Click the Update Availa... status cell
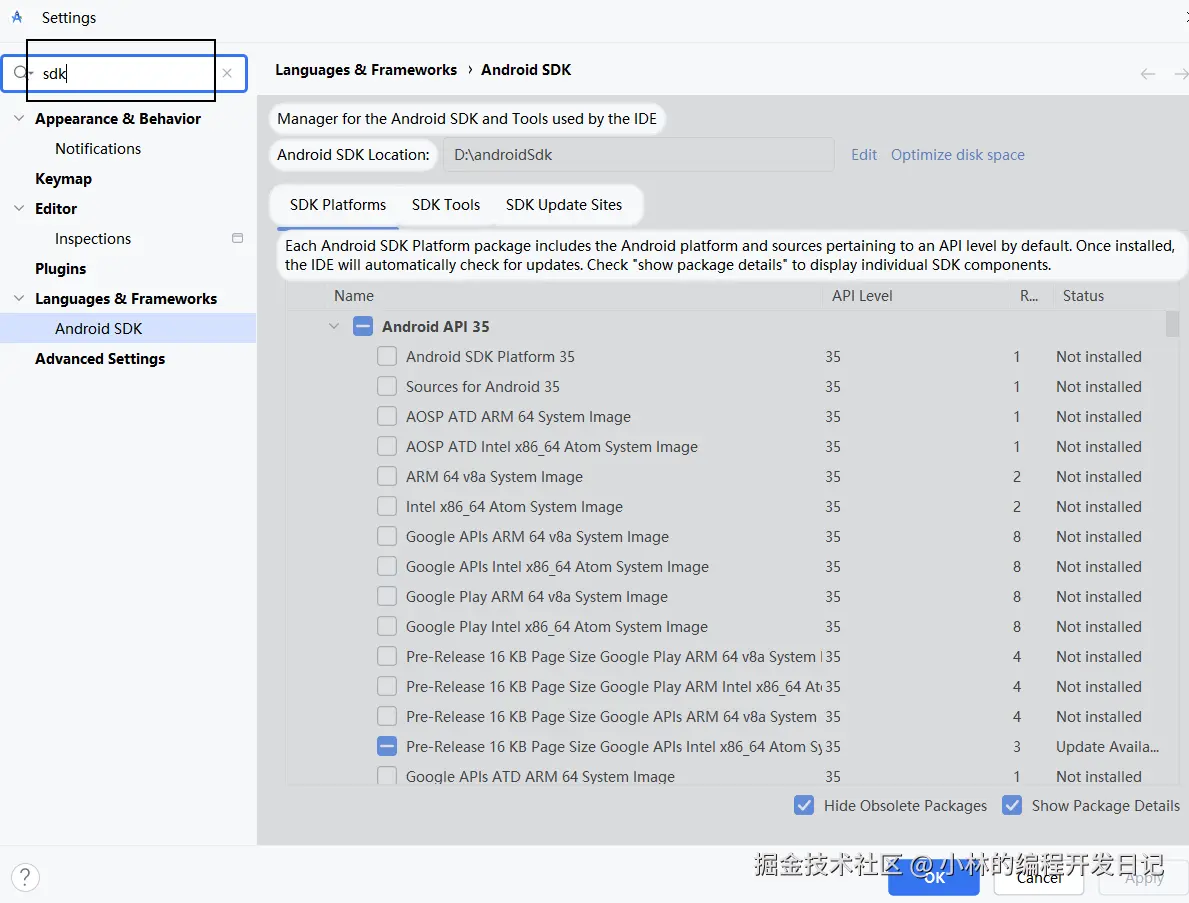 [1107, 747]
